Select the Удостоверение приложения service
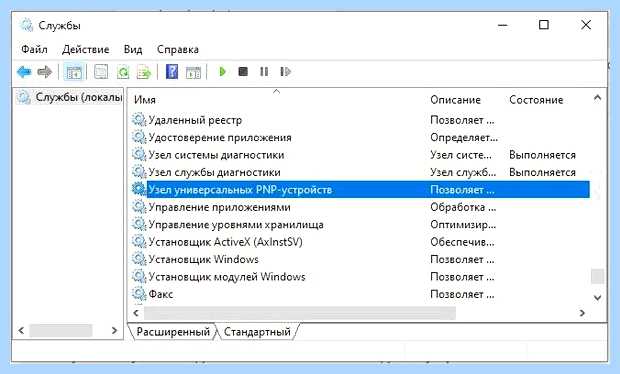 220,137
